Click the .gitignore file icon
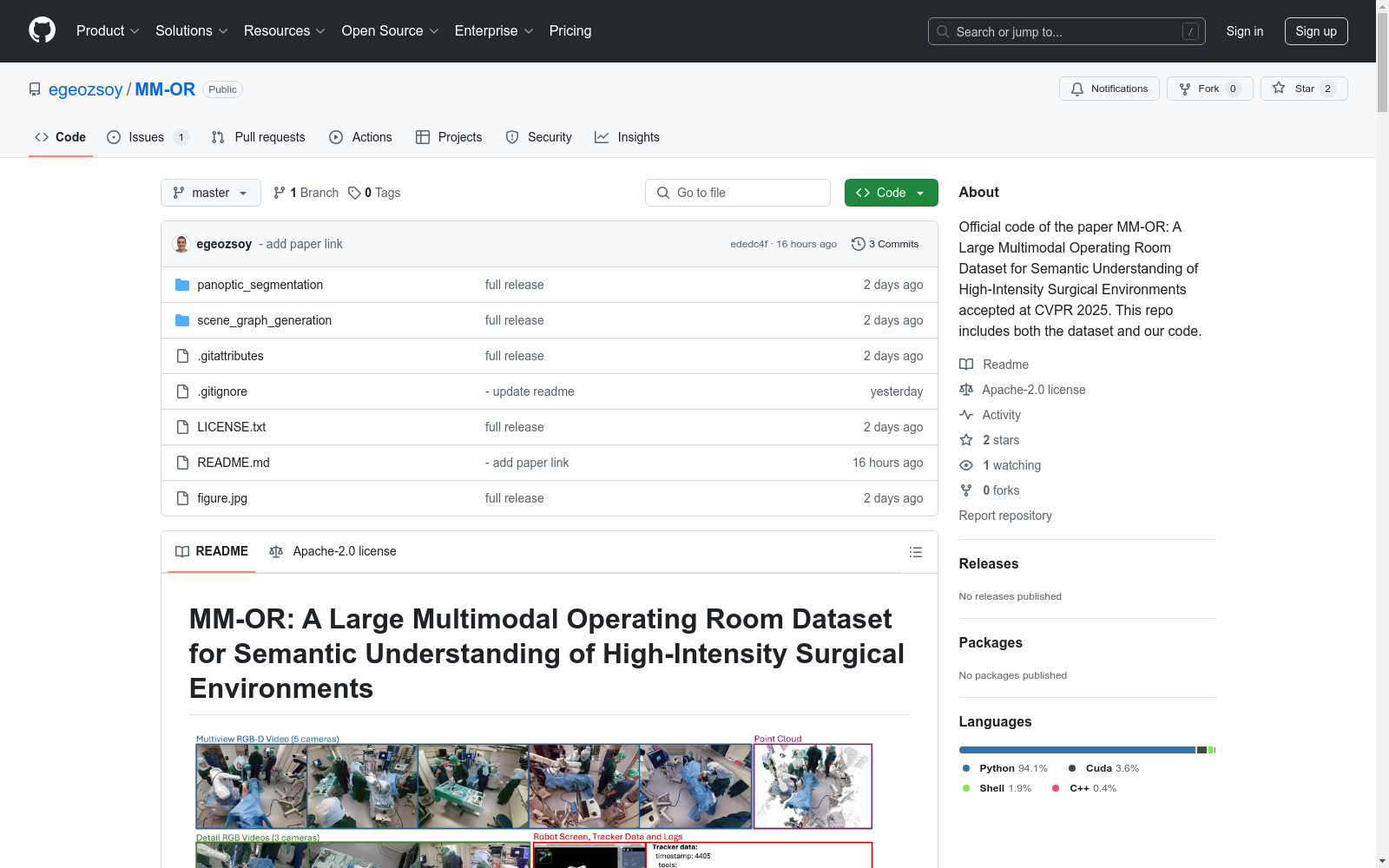Viewport: 1389px width, 868px height. point(182,391)
